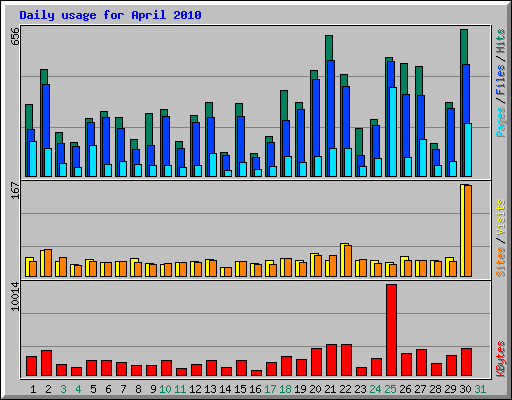
Task: Select day label 14
Action: [x=225, y=389]
